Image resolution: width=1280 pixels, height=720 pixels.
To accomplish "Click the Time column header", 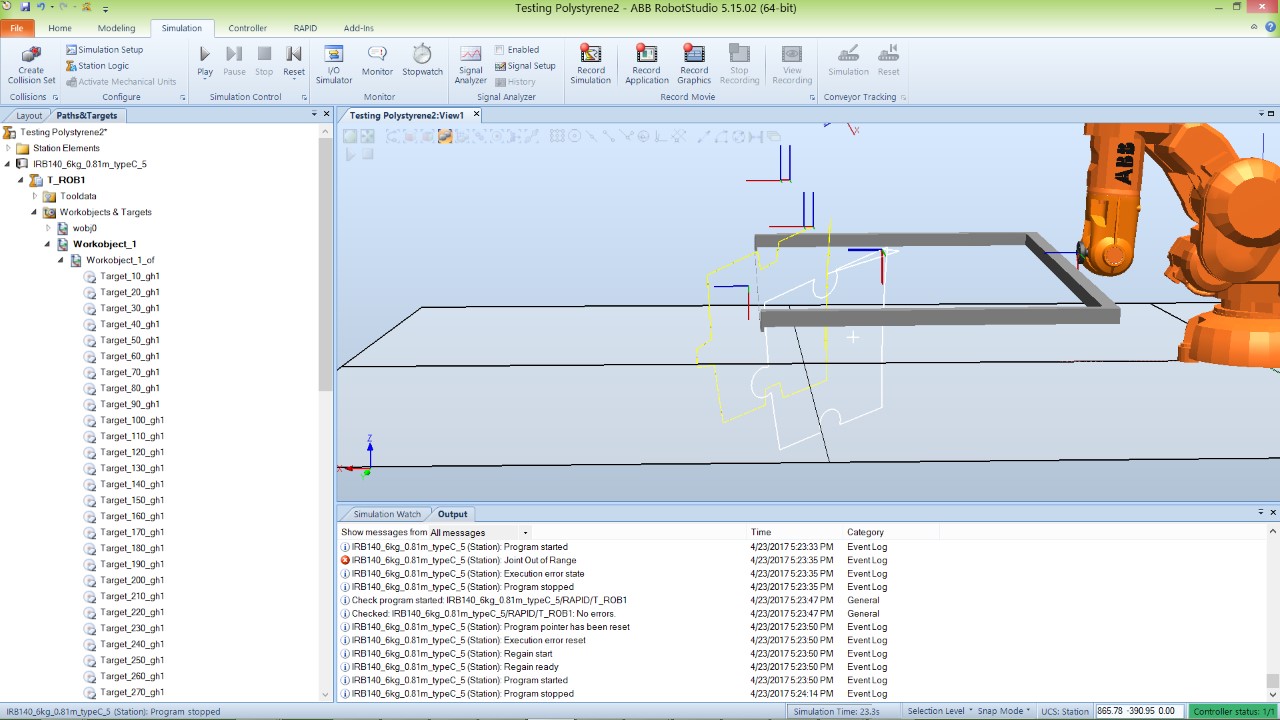I will tap(761, 532).
